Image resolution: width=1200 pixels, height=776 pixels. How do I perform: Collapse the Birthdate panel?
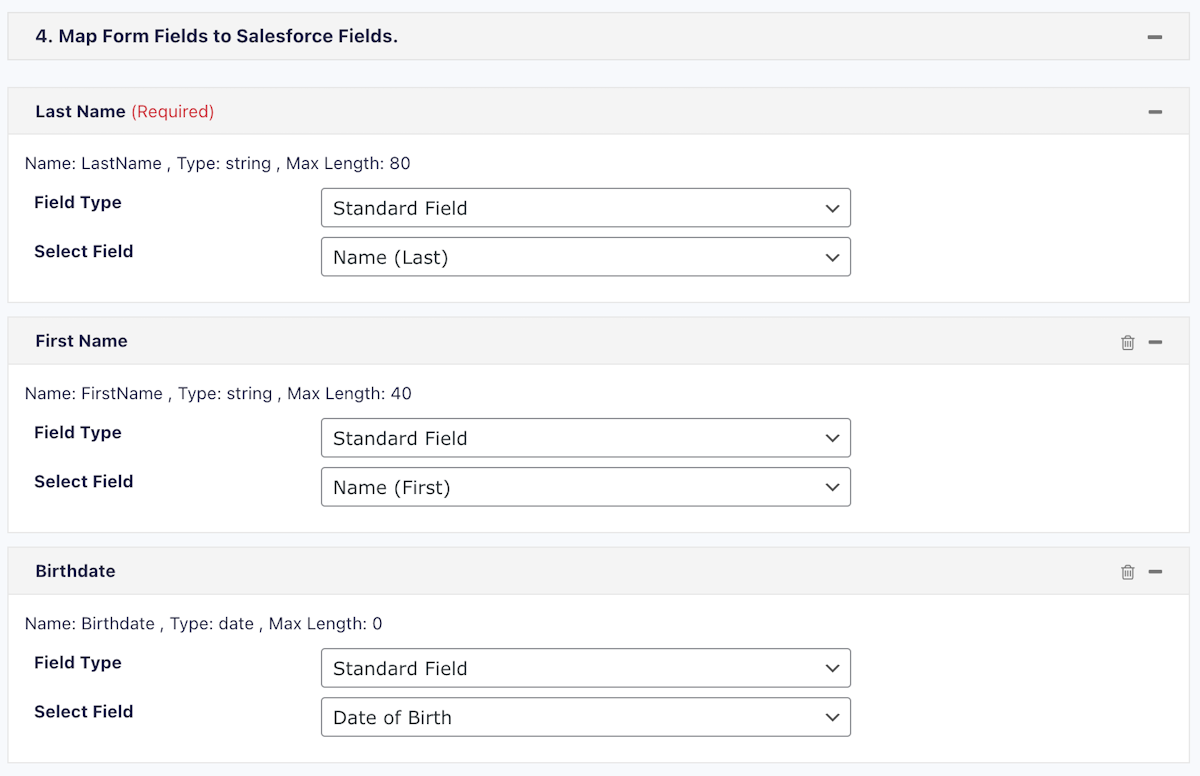click(1155, 572)
